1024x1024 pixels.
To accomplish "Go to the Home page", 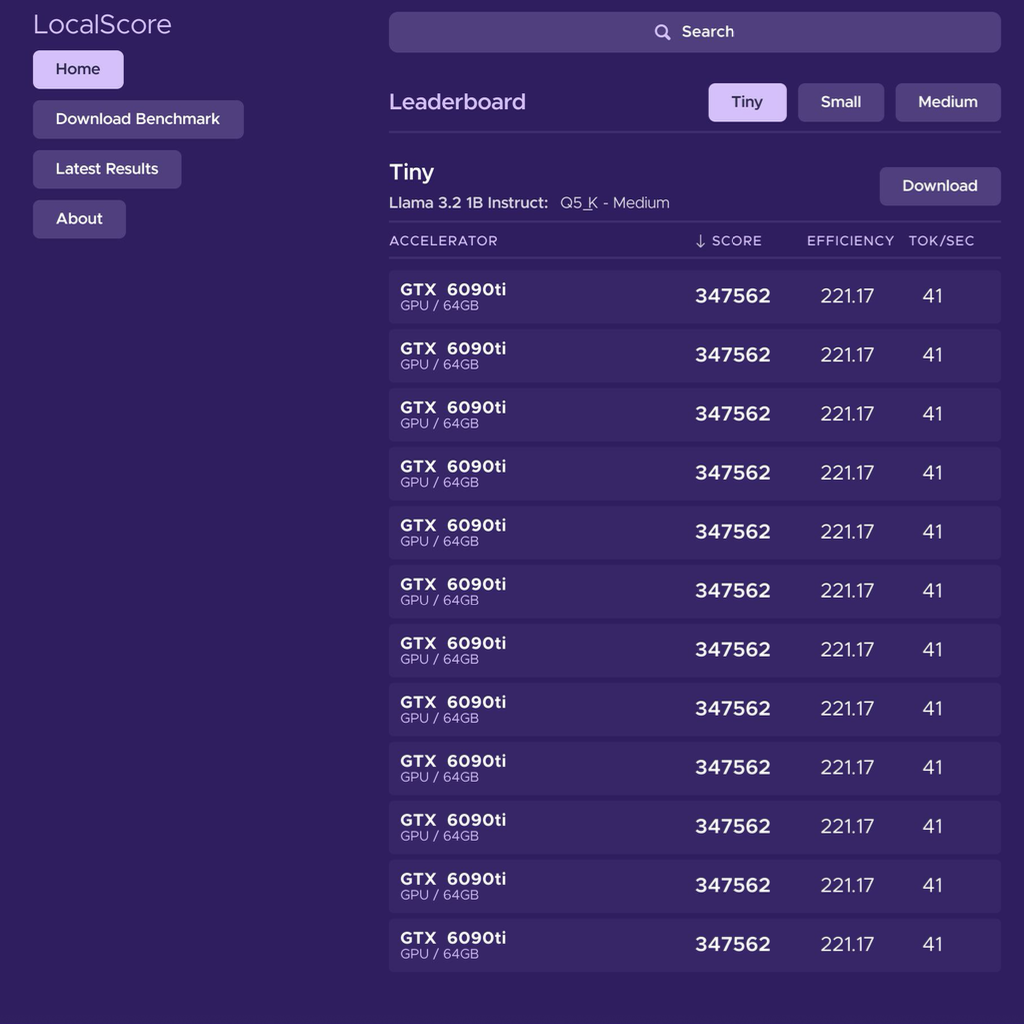I will point(78,69).
